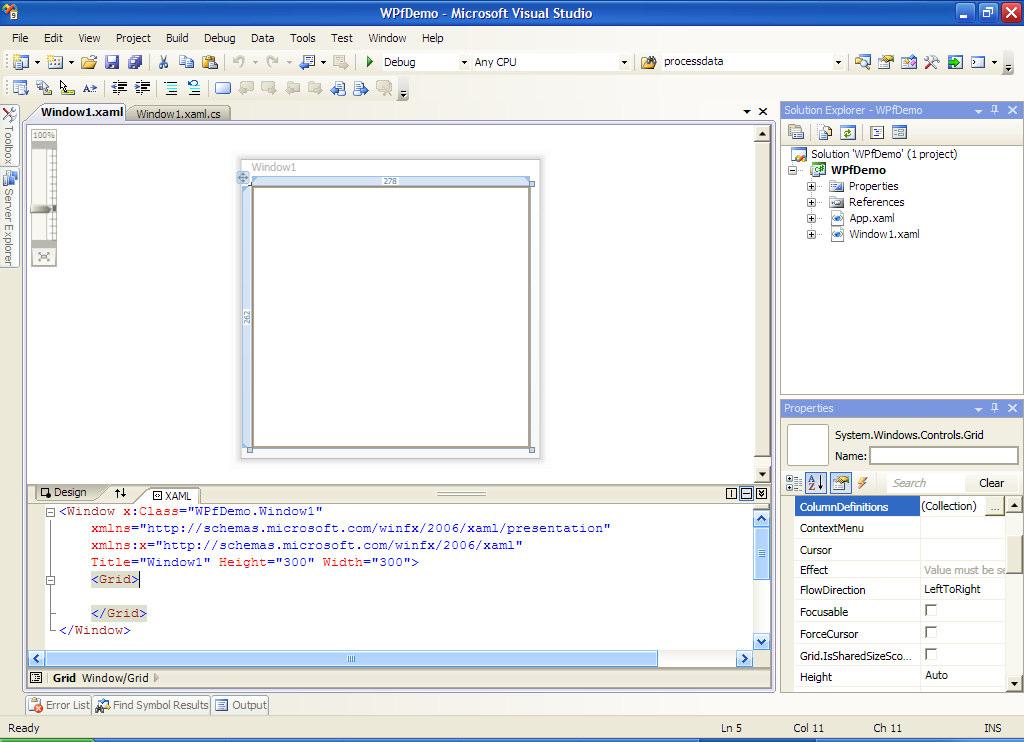The height and width of the screenshot is (742, 1024).
Task: Toggle bookmark on current line icon
Action: 223,88
